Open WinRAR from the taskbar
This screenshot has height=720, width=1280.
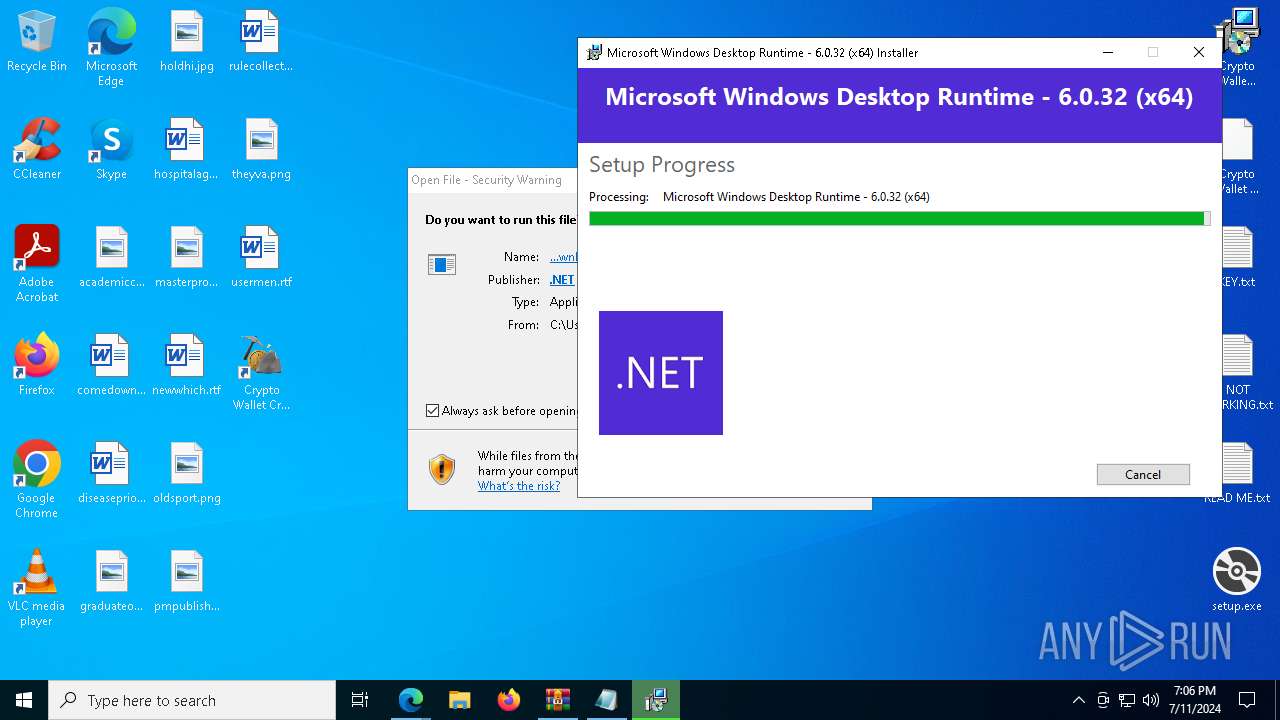pos(558,700)
